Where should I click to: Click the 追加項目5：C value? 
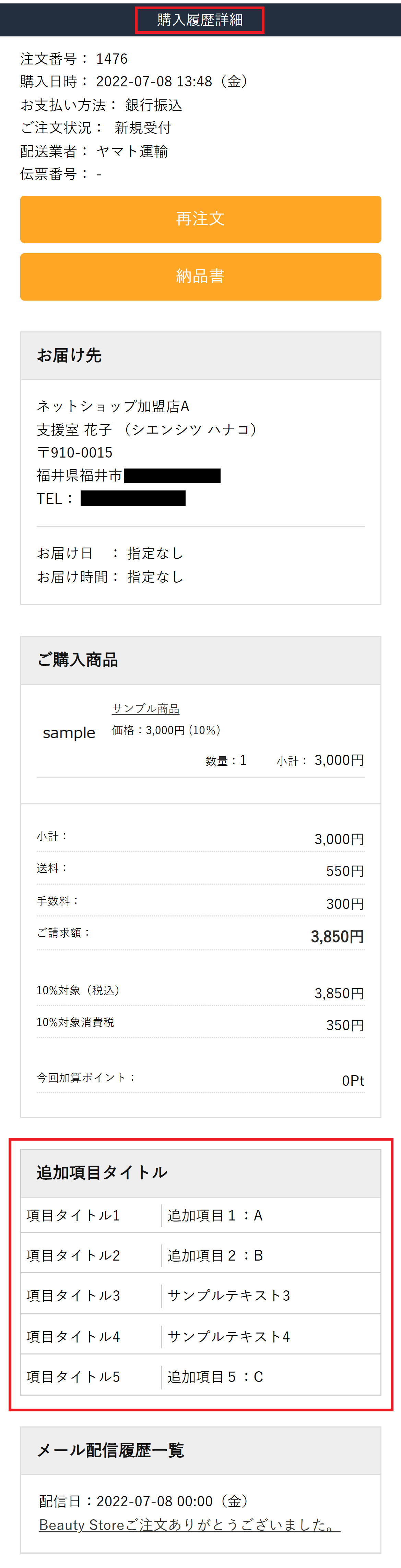(x=215, y=1376)
